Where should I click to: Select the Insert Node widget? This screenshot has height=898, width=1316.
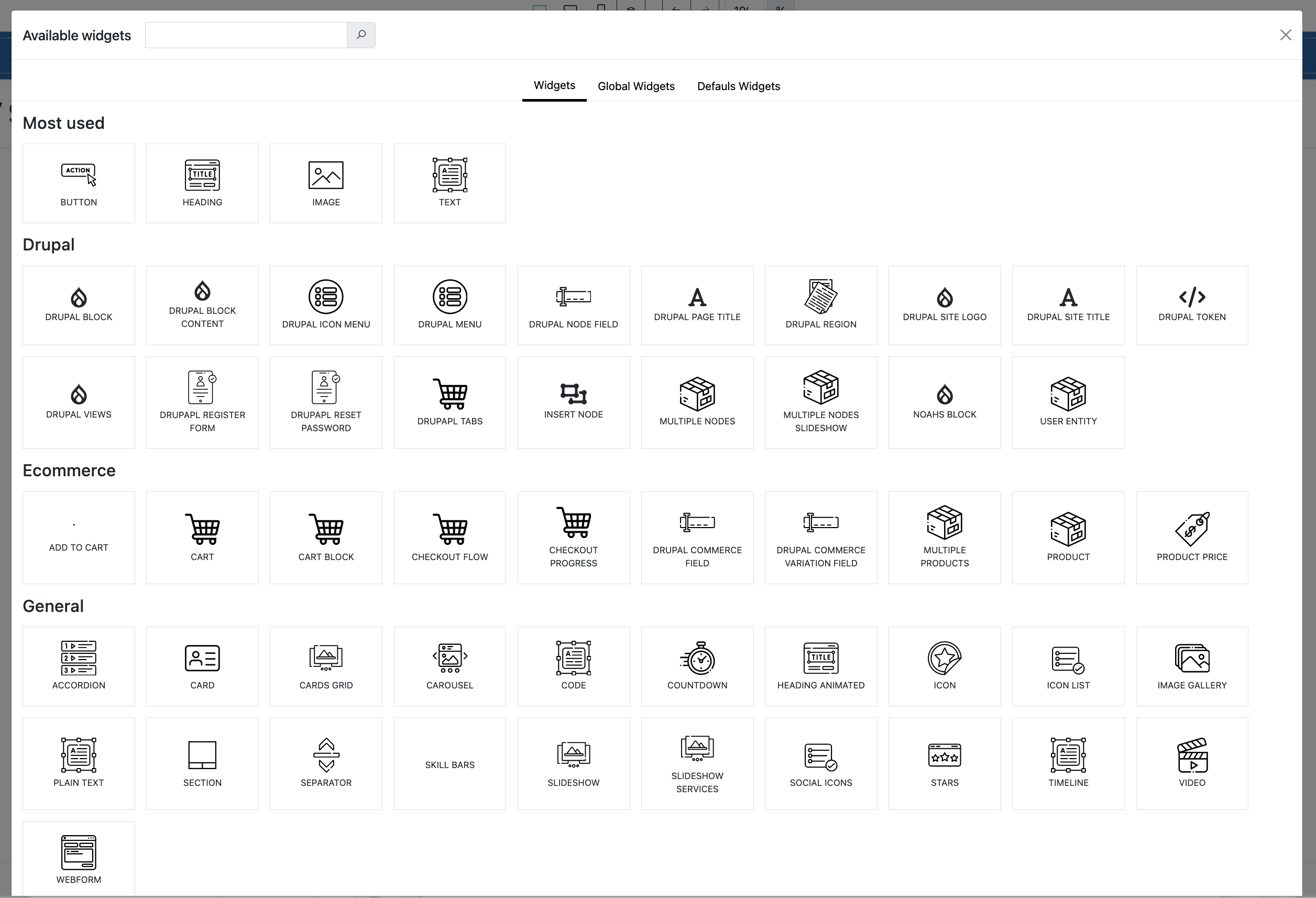tap(574, 402)
